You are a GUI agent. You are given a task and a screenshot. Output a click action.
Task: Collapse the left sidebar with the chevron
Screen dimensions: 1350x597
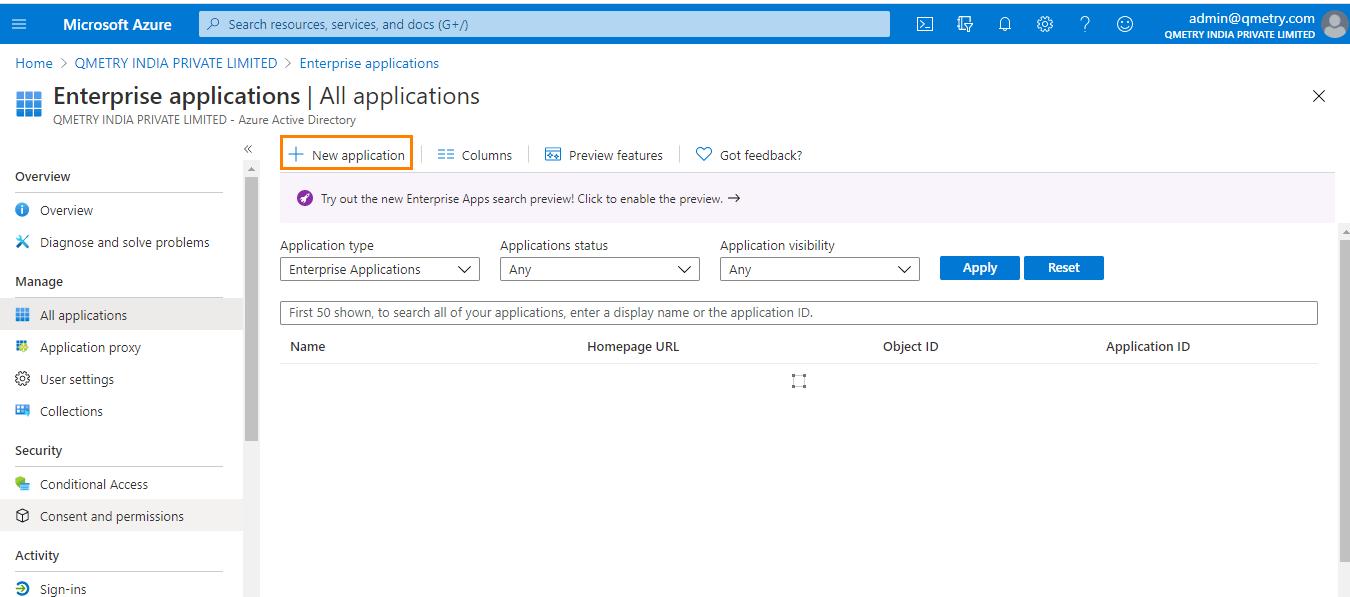pyautogui.click(x=248, y=147)
